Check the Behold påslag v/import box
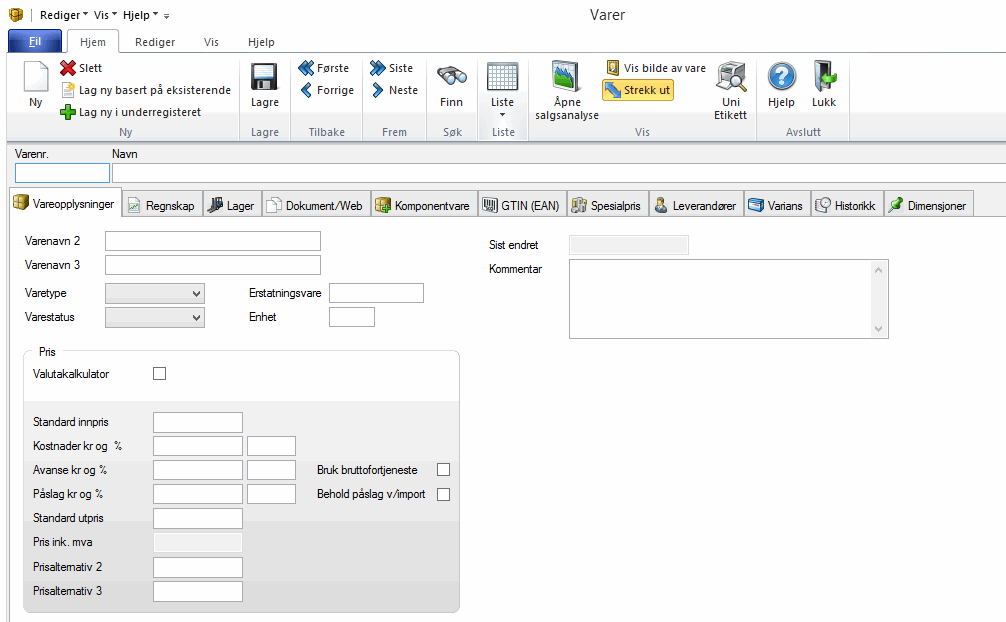Screen dimensions: 1006x622 click(444, 494)
